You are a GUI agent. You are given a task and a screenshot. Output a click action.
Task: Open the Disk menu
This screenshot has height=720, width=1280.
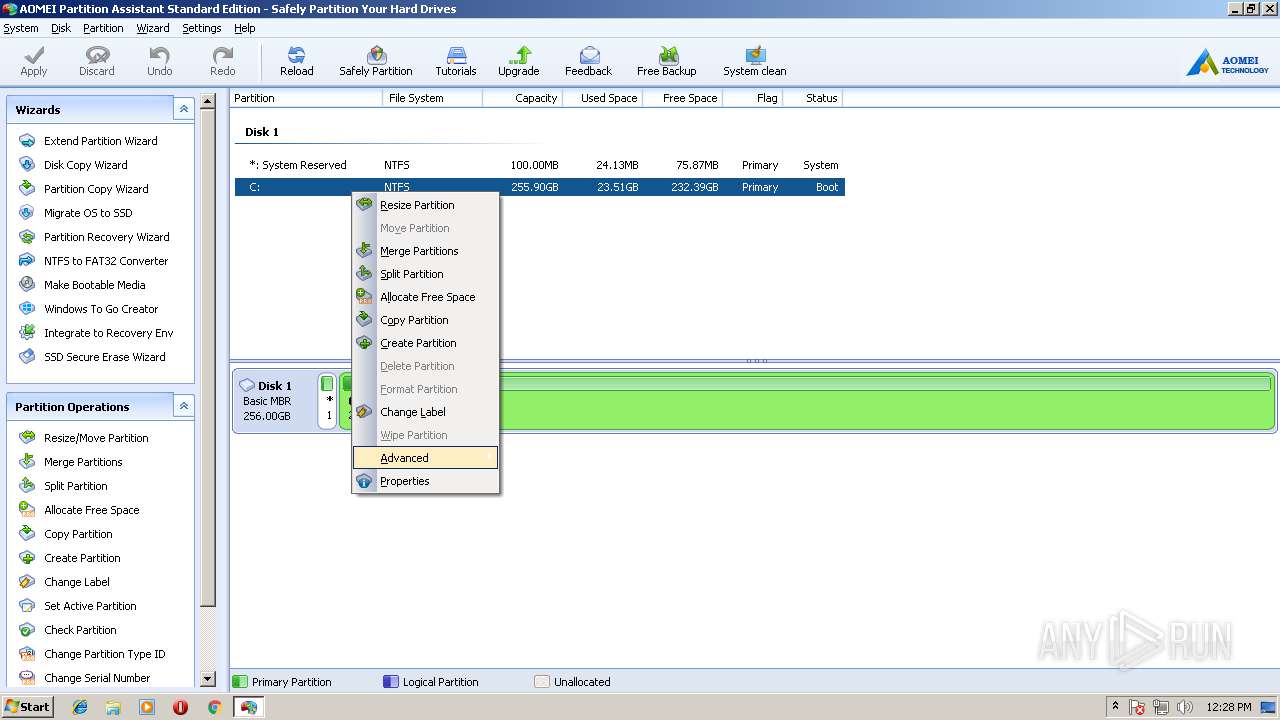[x=61, y=28]
